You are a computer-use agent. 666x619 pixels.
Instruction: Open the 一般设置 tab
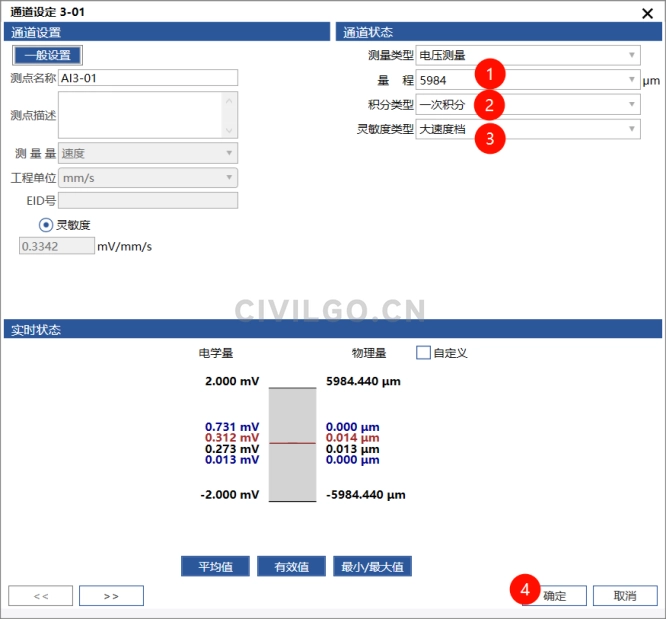click(47, 56)
